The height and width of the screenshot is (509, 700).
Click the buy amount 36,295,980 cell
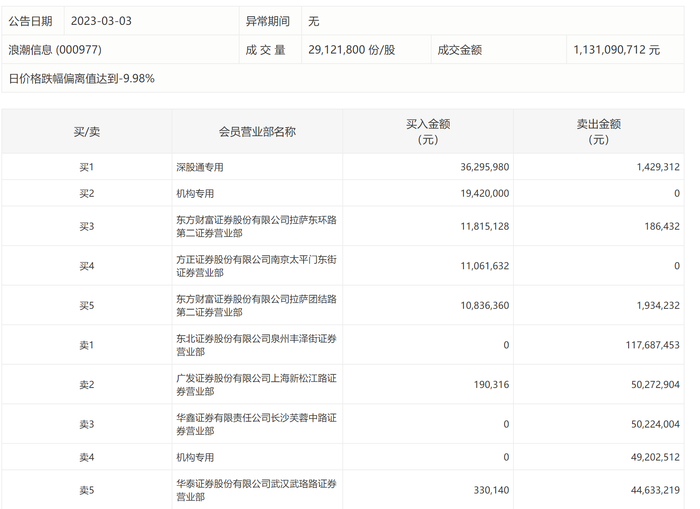pos(471,167)
